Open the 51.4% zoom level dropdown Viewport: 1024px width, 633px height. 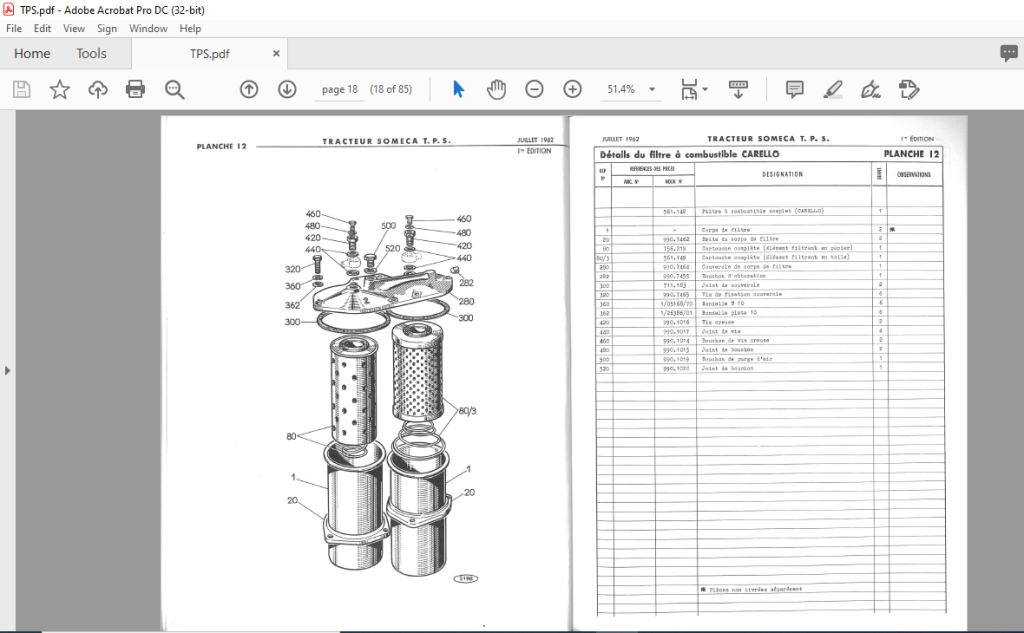652,89
